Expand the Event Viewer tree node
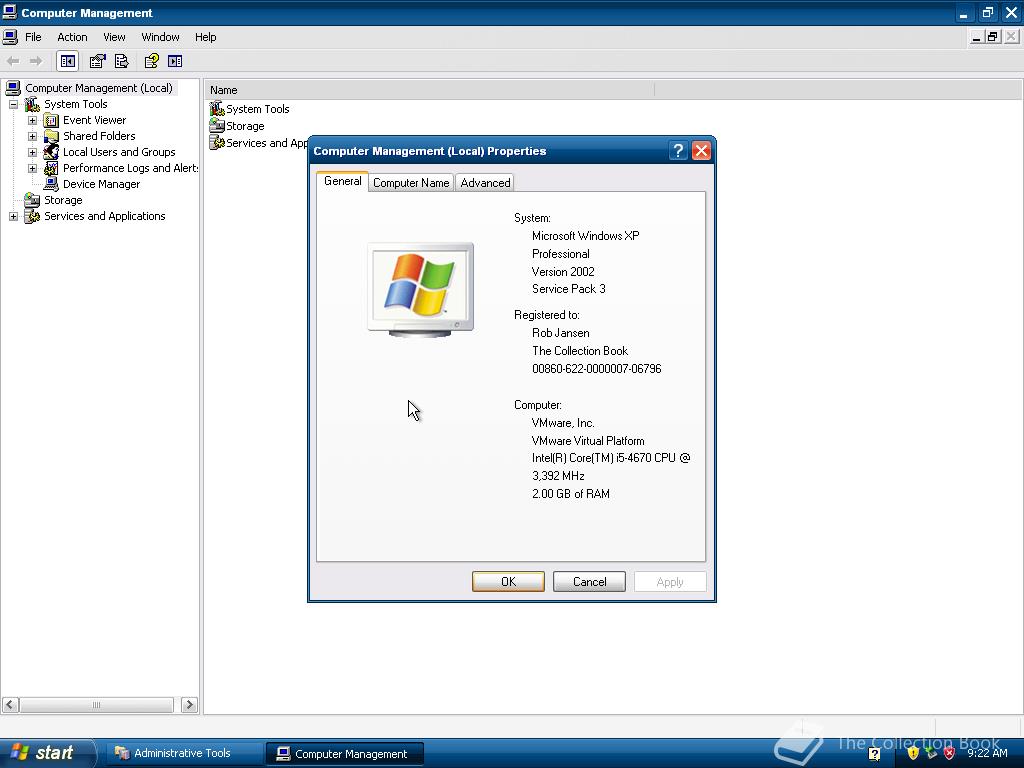1024x768 pixels. pyautogui.click(x=32, y=120)
